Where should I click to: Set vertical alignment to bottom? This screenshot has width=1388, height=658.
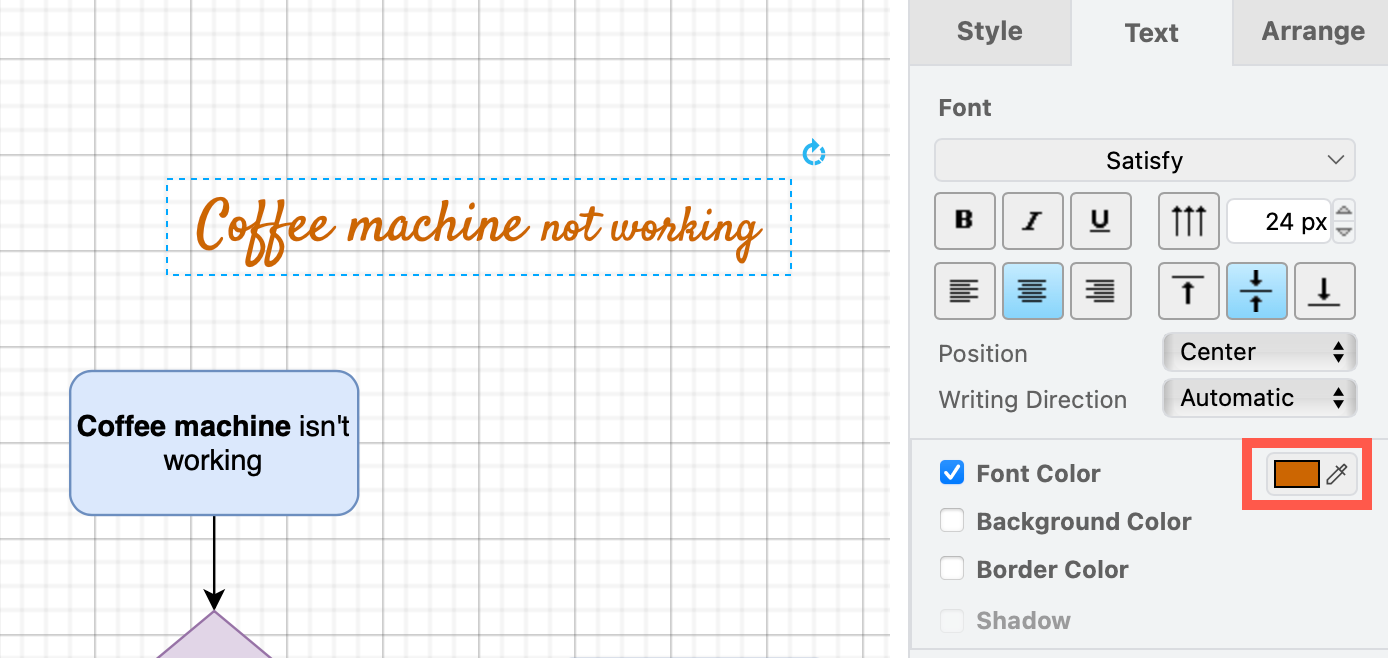tap(1325, 290)
